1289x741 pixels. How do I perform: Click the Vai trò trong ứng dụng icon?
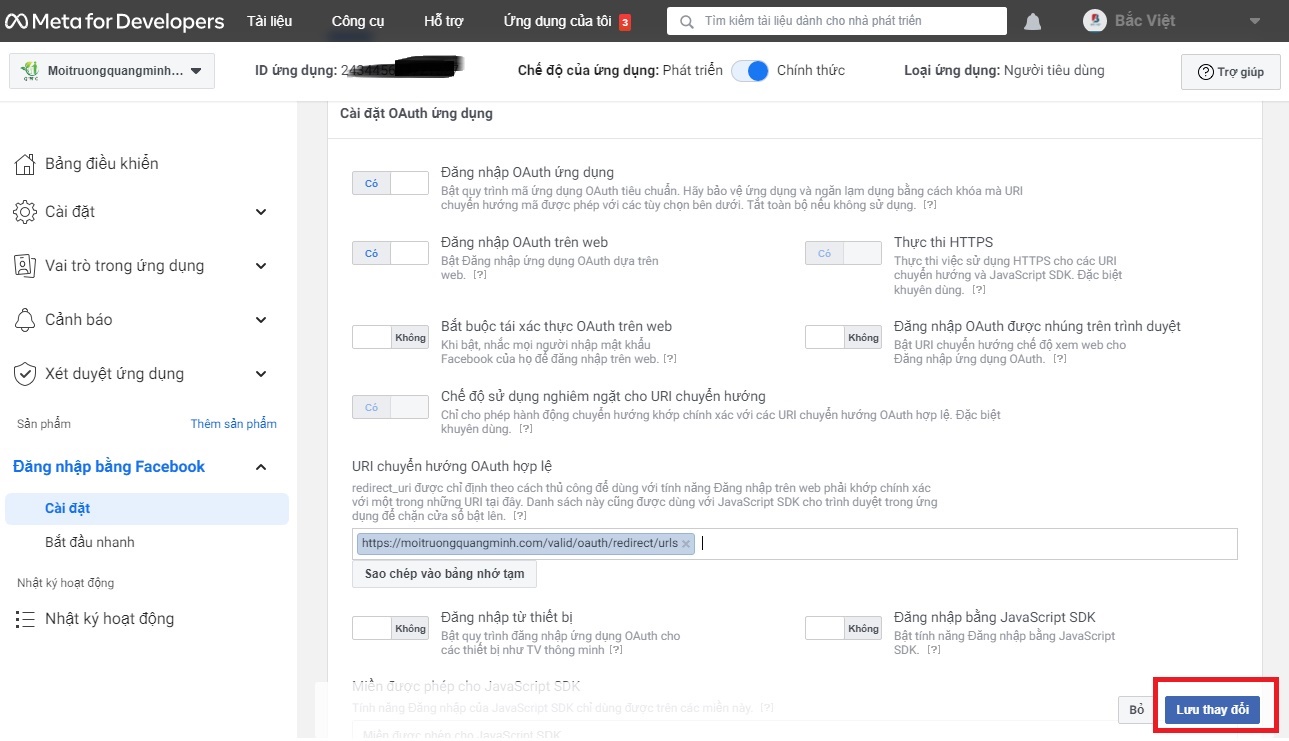(x=25, y=266)
